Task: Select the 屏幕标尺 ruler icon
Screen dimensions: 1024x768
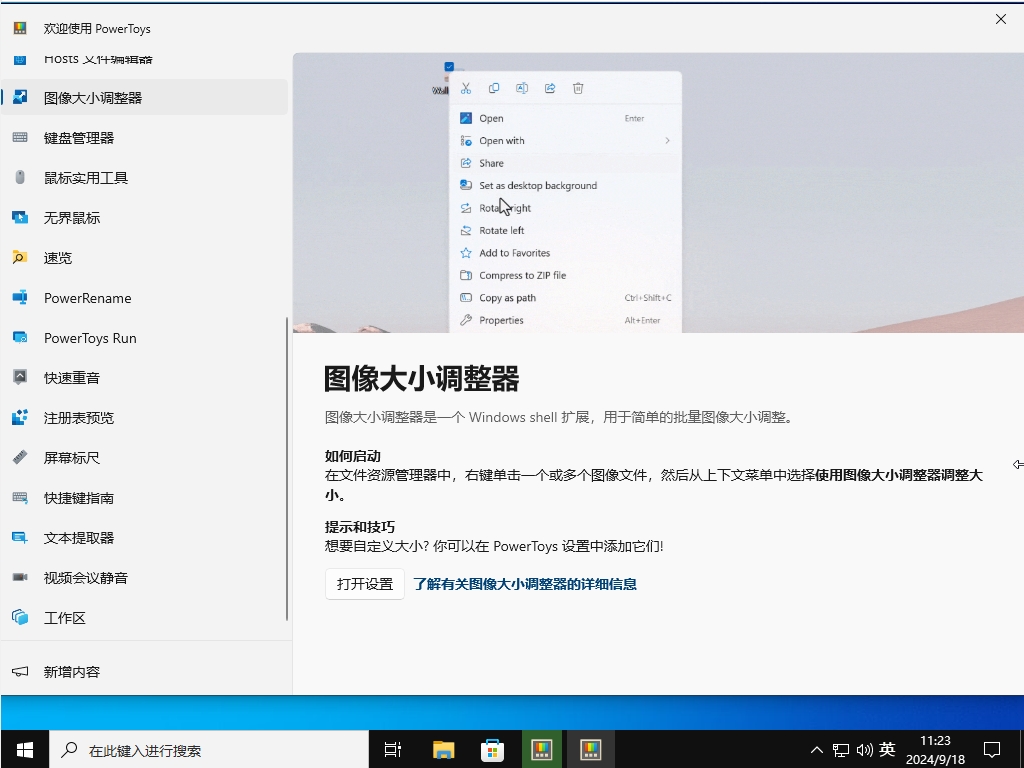Action: (x=20, y=457)
